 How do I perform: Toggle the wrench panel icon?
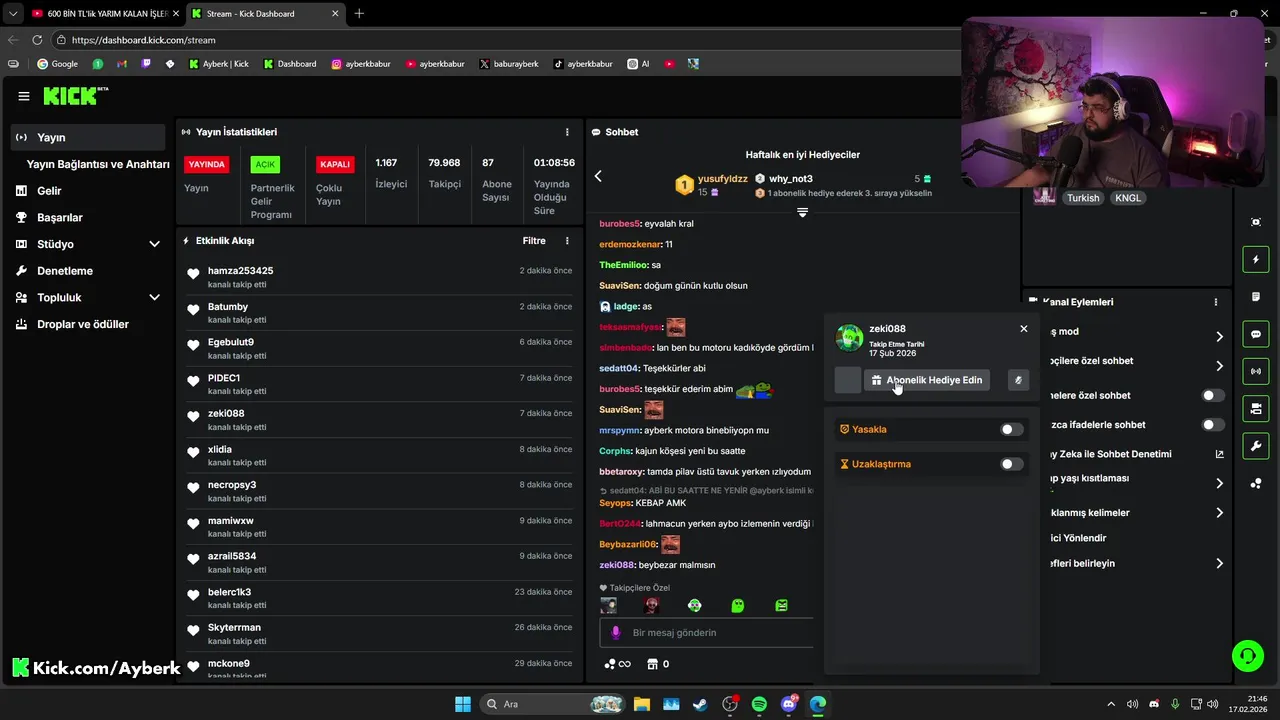click(1256, 446)
